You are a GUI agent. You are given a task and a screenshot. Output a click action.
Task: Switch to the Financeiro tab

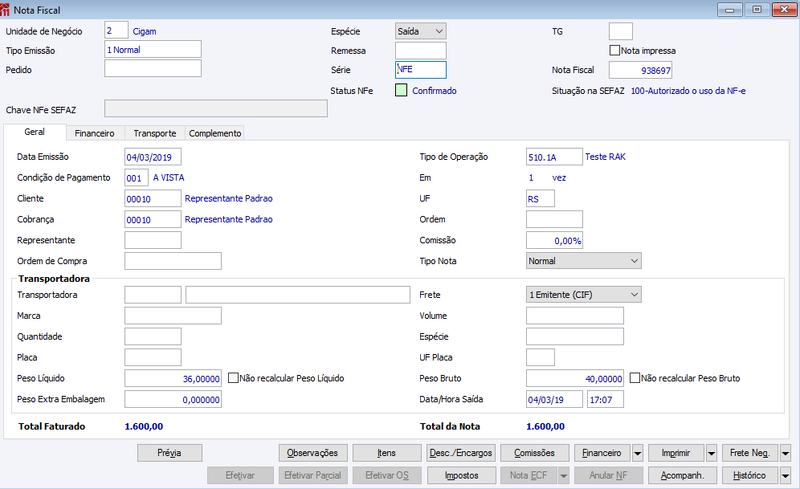(94, 133)
